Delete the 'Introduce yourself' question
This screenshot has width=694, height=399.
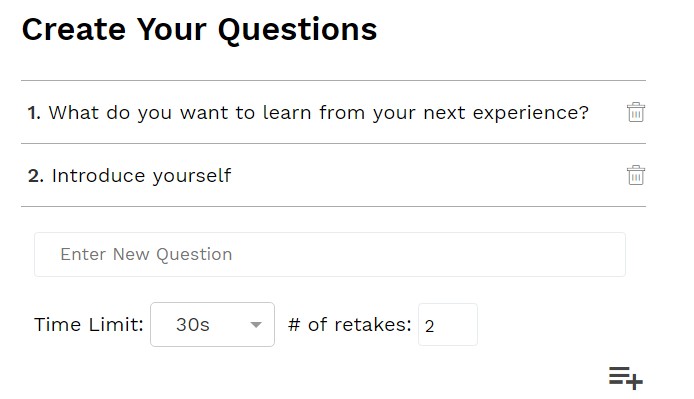tap(636, 175)
